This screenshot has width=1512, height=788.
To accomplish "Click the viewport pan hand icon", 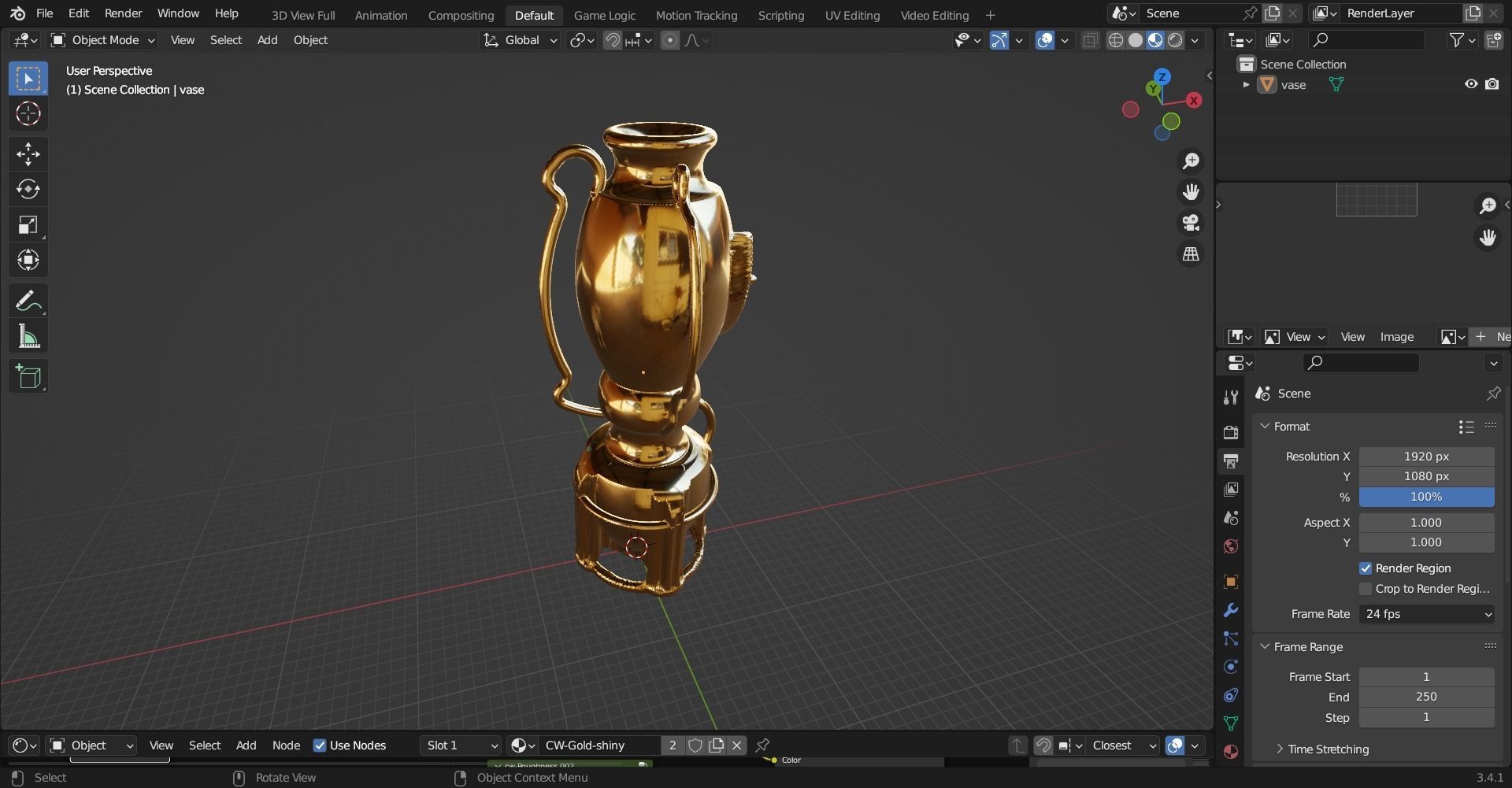I will point(1191,191).
